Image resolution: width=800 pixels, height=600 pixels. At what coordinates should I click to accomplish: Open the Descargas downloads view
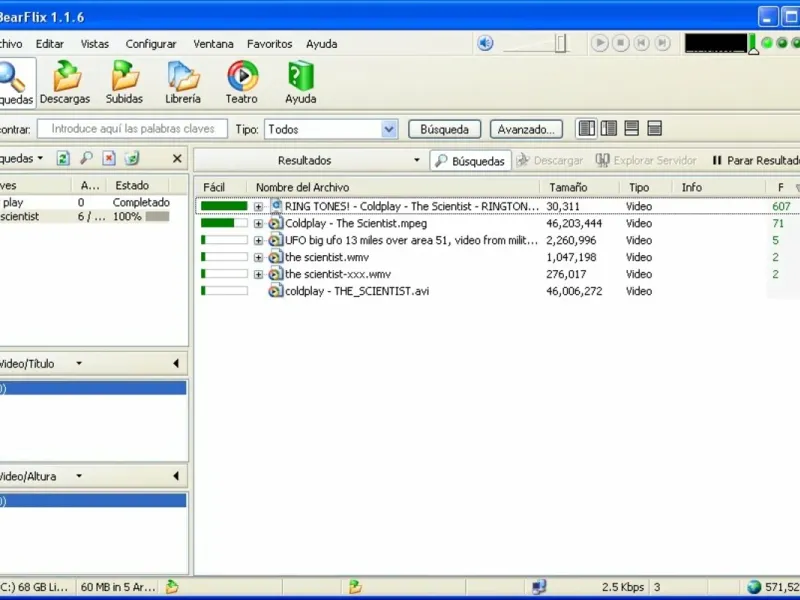pyautogui.click(x=65, y=83)
